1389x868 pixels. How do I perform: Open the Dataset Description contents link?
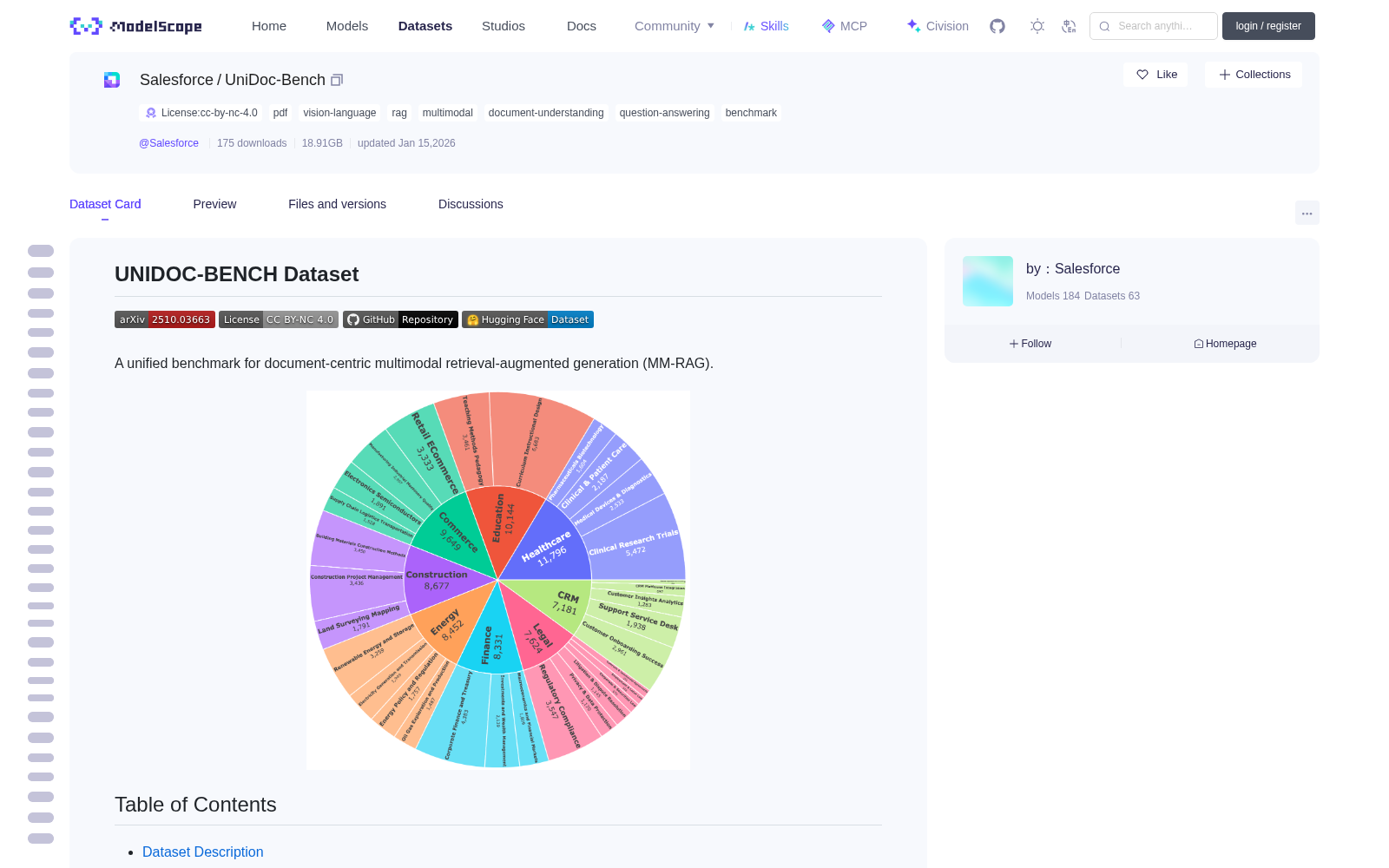pyautogui.click(x=202, y=852)
